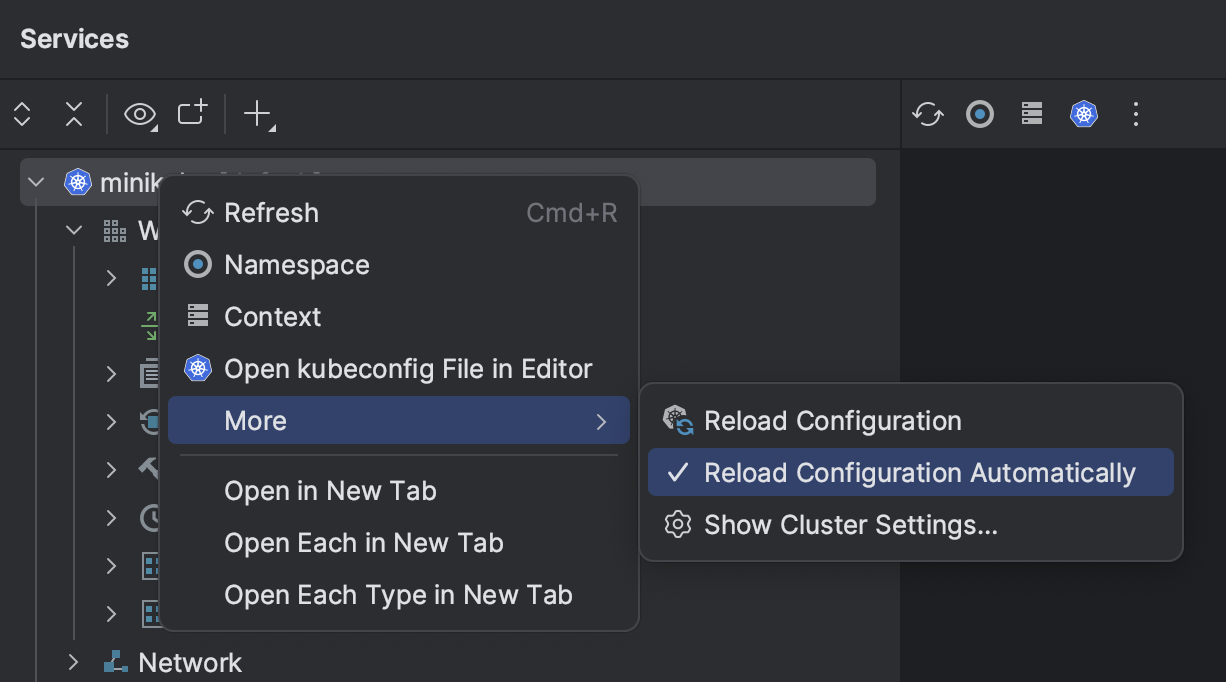The width and height of the screenshot is (1226, 682).
Task: Click the Reload Configuration submenu entry
Action: pos(832,420)
